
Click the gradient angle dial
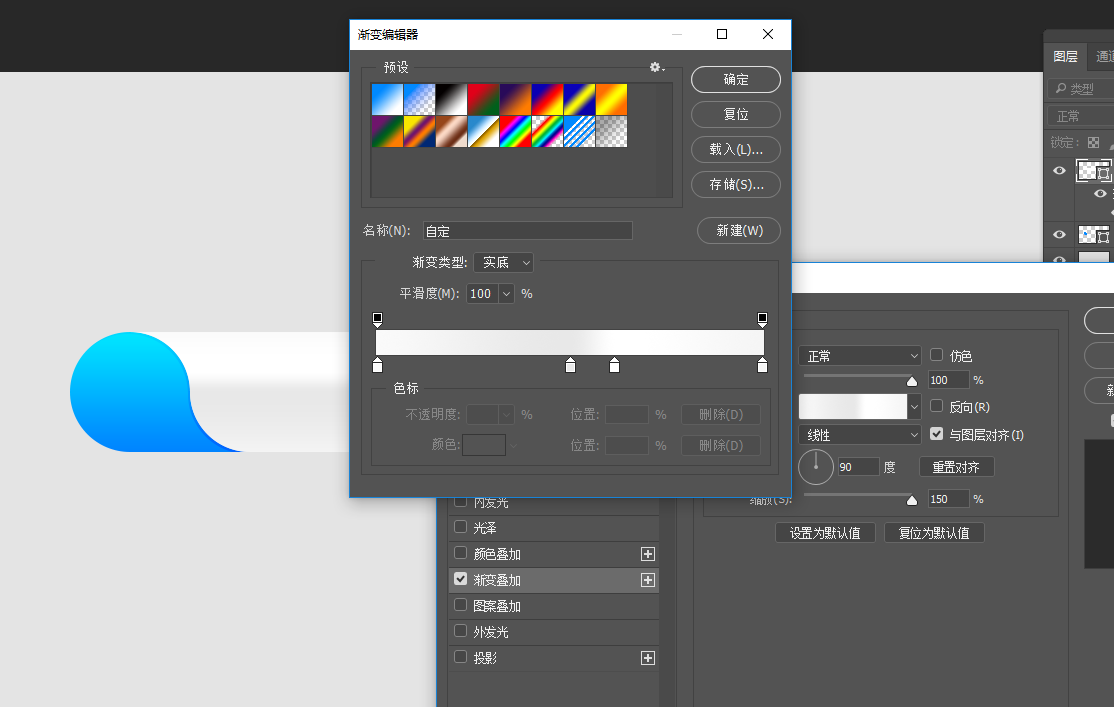tap(816, 467)
